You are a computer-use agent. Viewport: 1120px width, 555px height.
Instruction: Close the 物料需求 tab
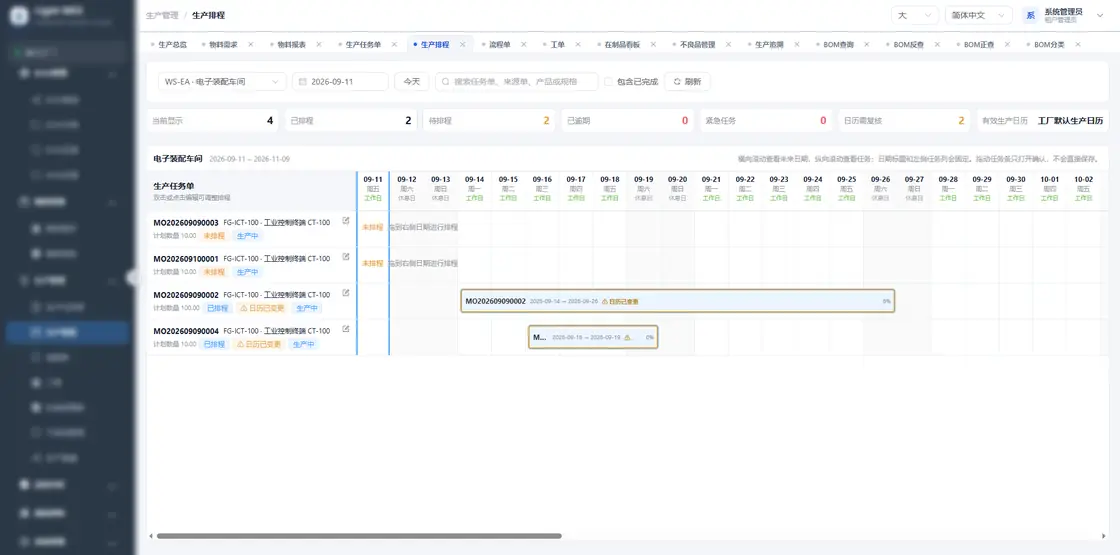(251, 44)
